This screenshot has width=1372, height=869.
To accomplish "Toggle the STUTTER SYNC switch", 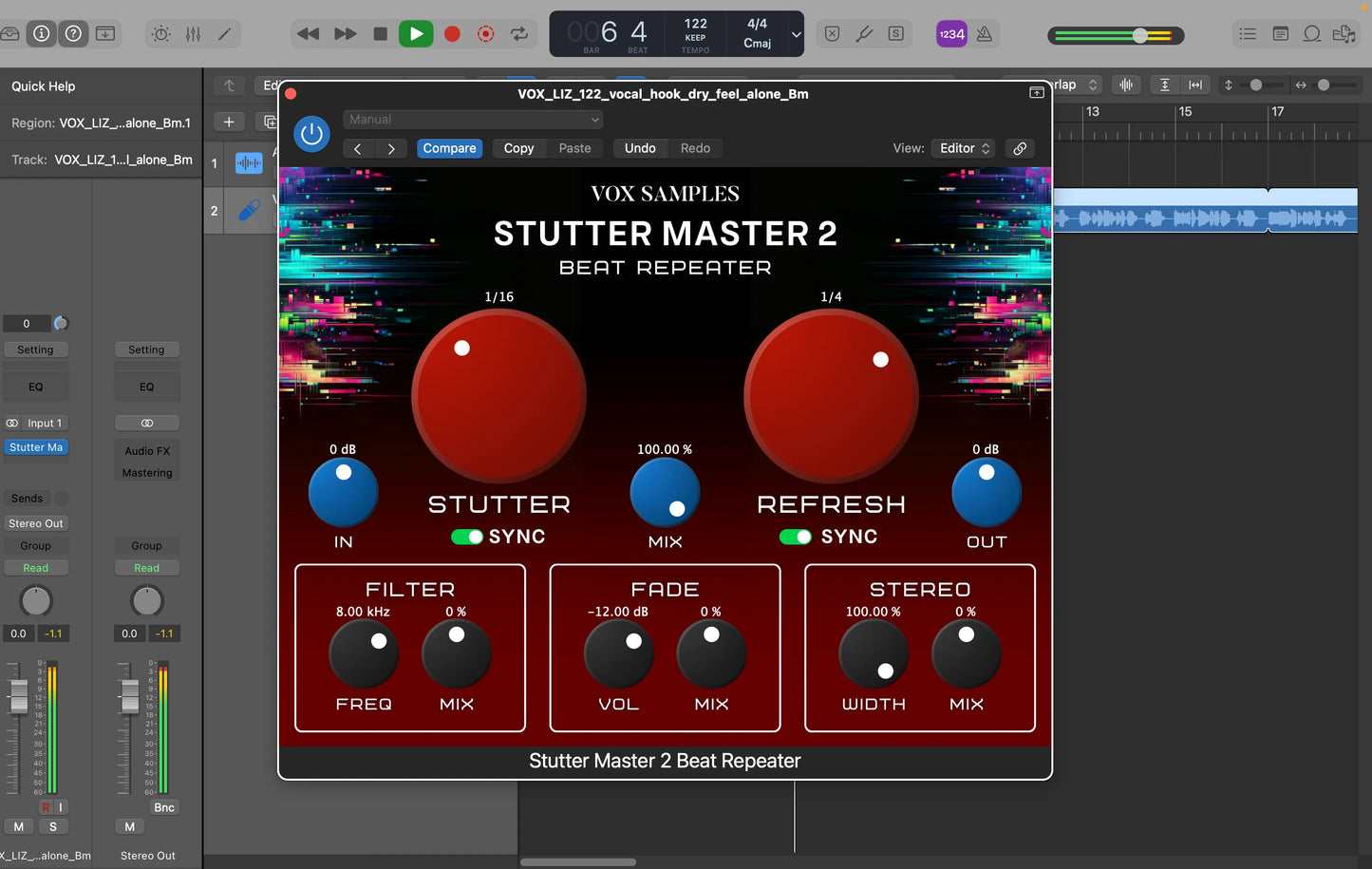I will pyautogui.click(x=467, y=537).
